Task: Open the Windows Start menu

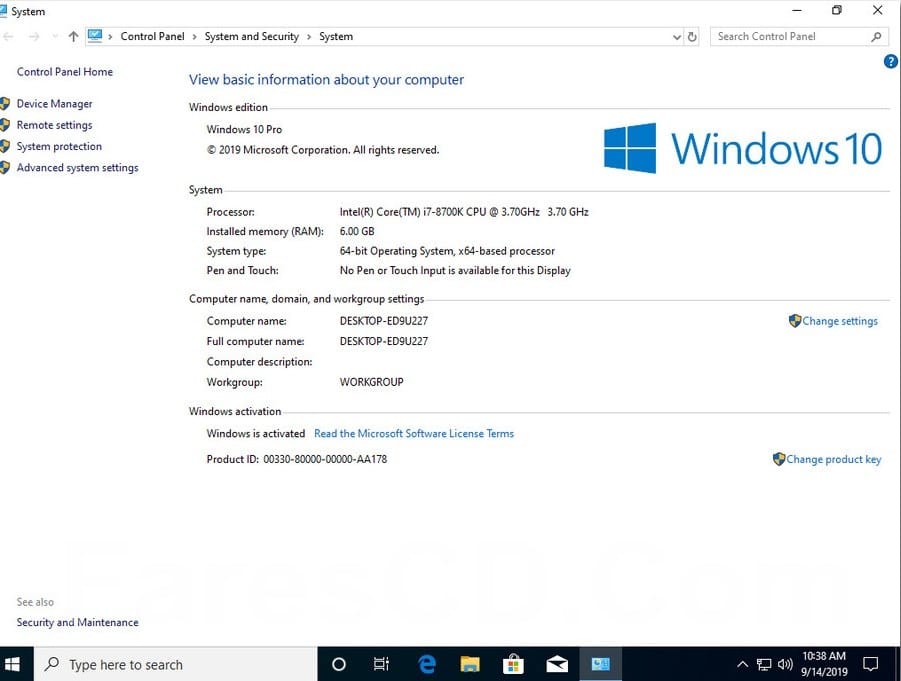Action: (x=12, y=664)
